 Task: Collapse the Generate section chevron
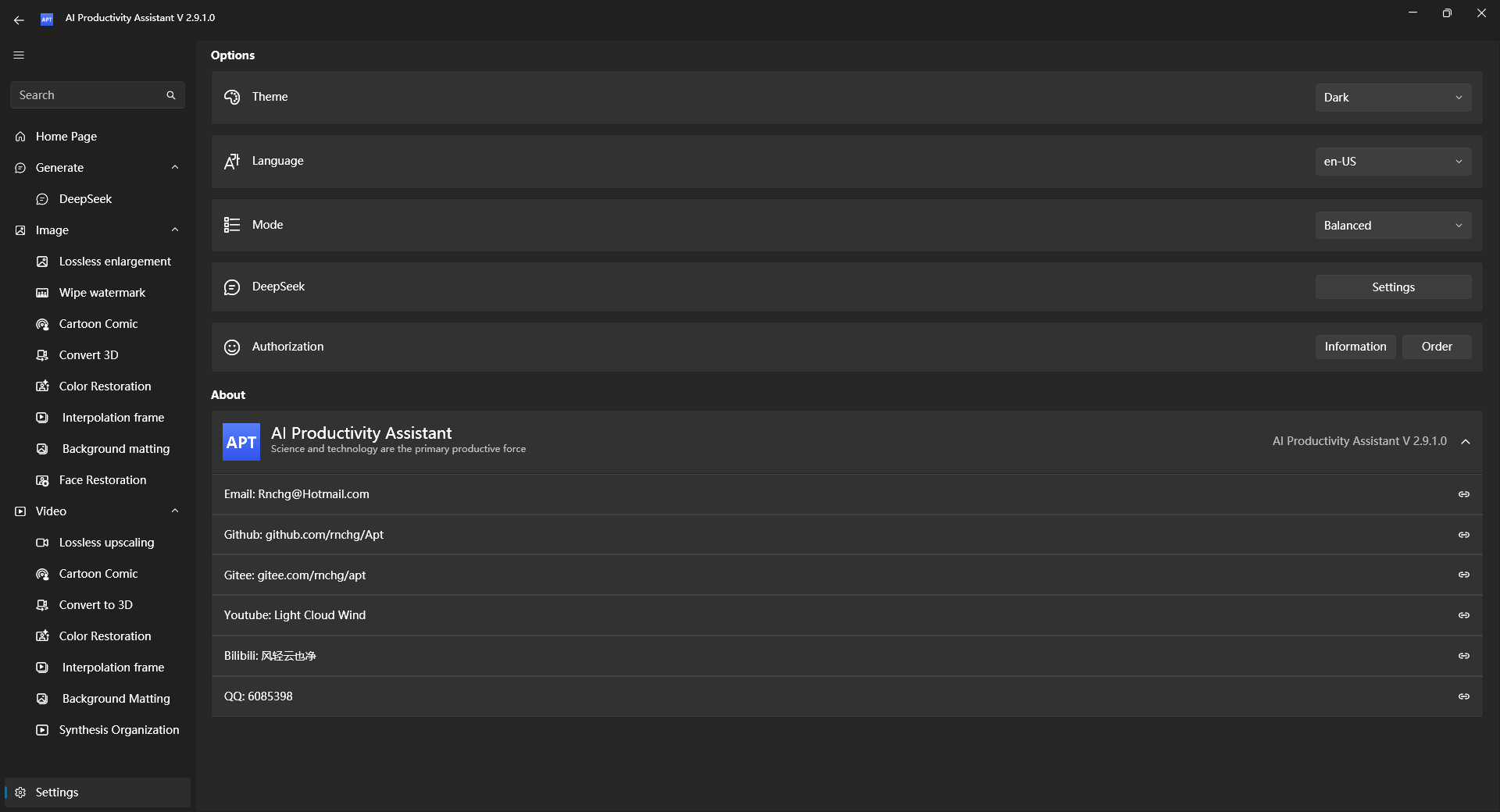(x=175, y=168)
